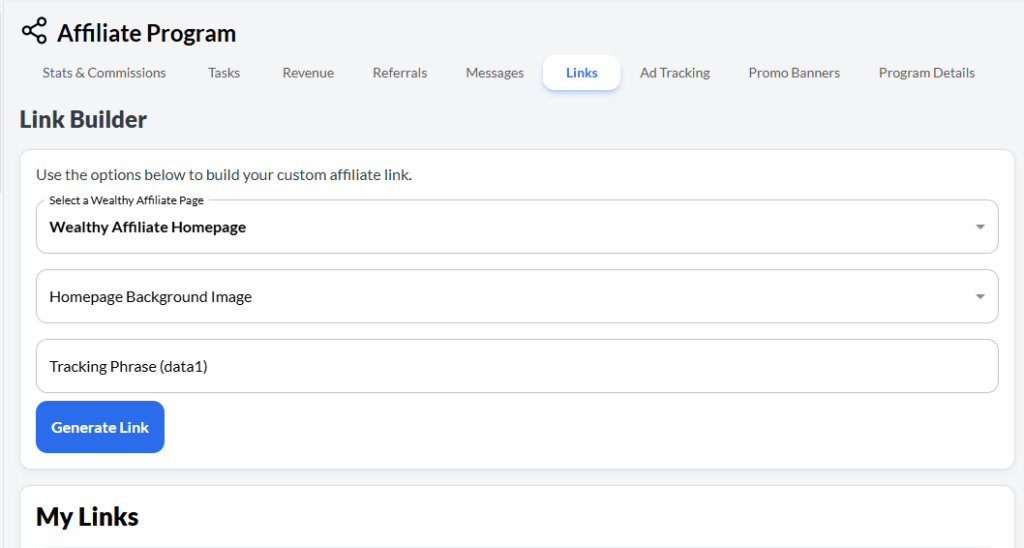Click the My Links heading
Screen dimensions: 1024x548
click(x=87, y=517)
